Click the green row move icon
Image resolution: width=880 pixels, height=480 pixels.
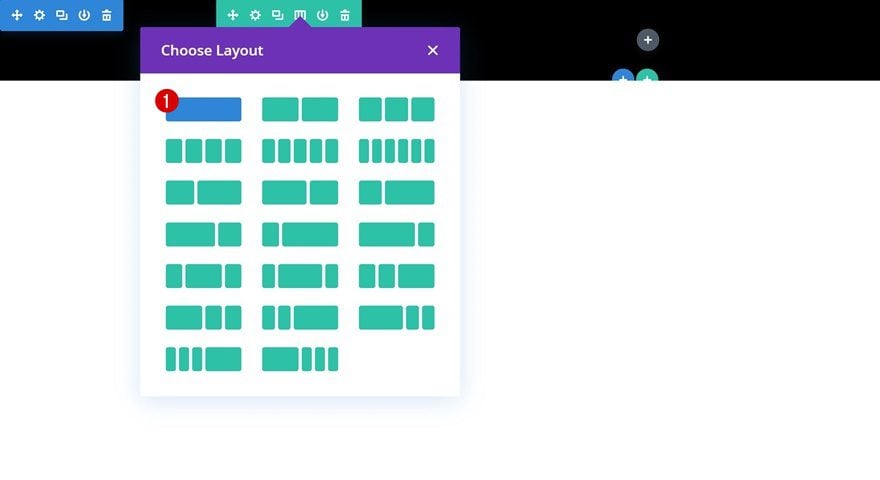click(x=232, y=15)
